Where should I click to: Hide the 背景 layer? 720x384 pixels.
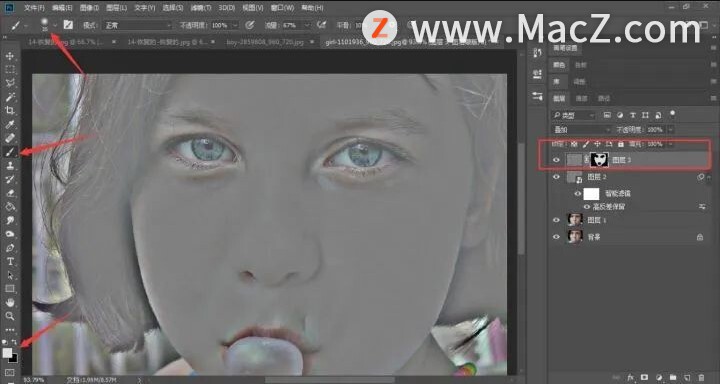557,237
